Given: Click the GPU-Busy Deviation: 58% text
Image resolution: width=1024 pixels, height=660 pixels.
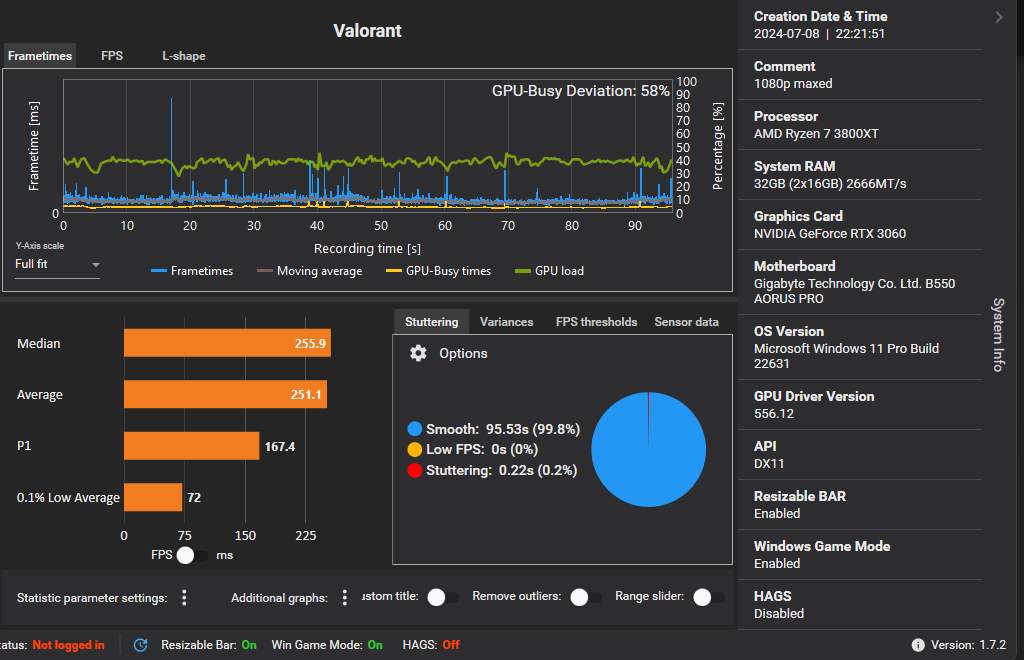Looking at the screenshot, I should click(x=581, y=91).
